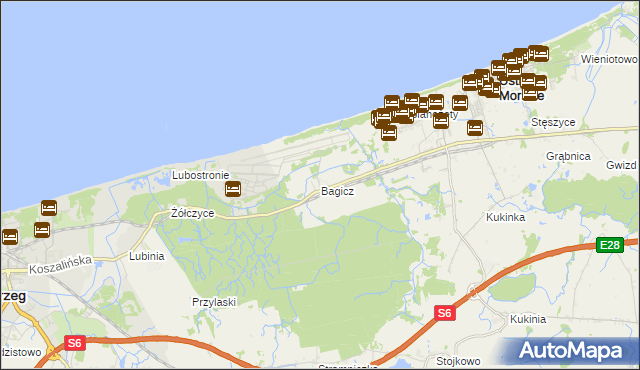Click the red S6 road shield near Przylaski
The image size is (640, 370).
click(x=75, y=343)
